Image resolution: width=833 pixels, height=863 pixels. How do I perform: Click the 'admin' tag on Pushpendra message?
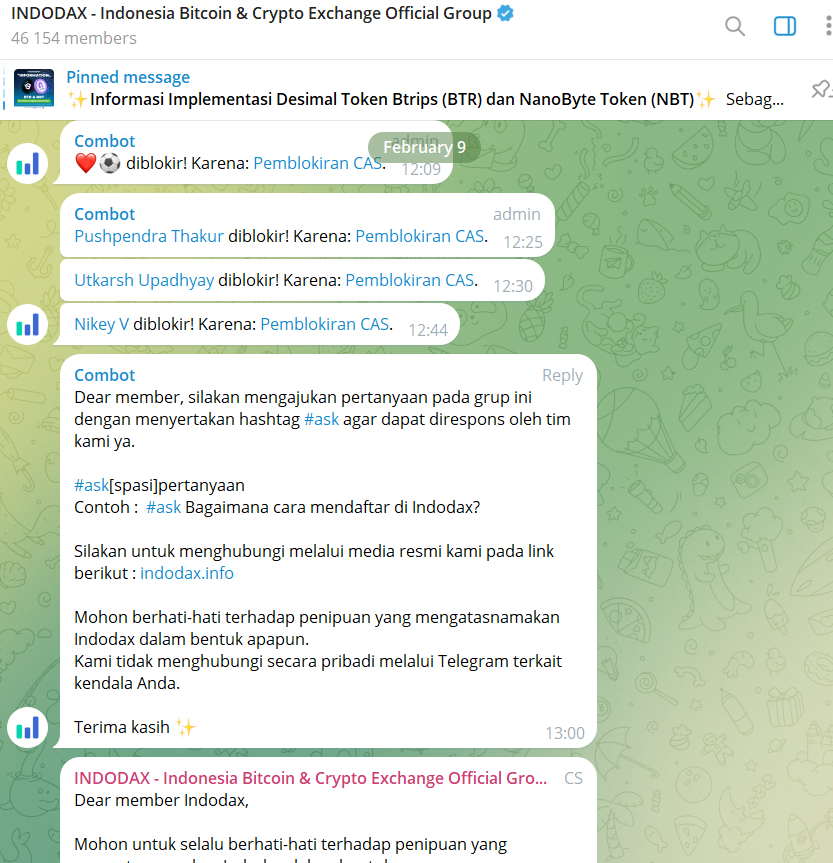tap(516, 214)
